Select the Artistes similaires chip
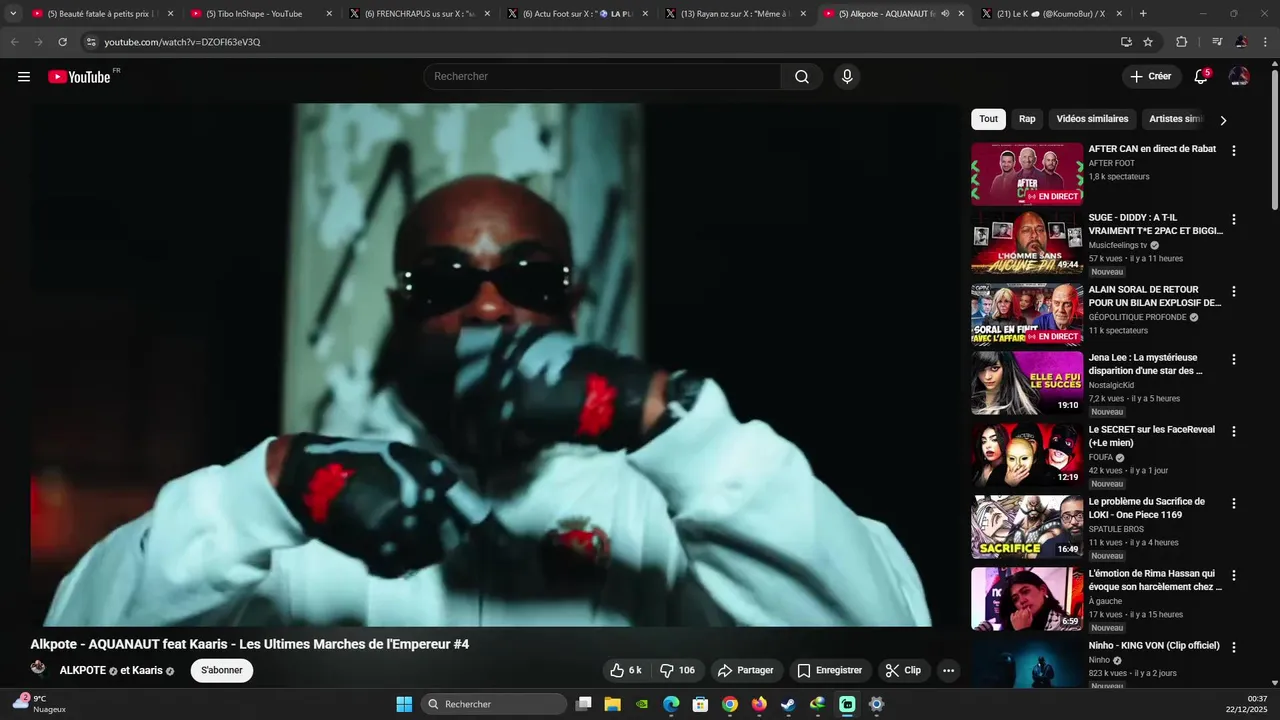1280x720 pixels. click(x=1176, y=119)
